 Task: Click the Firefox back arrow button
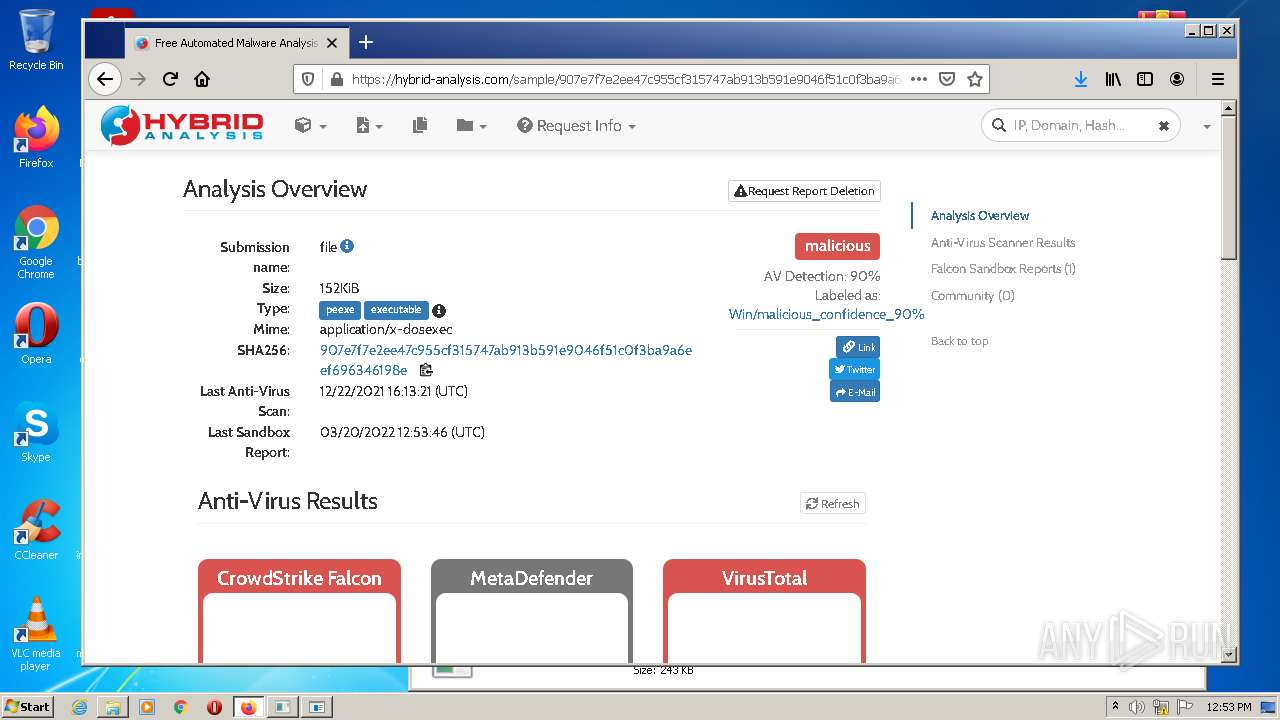[x=104, y=79]
